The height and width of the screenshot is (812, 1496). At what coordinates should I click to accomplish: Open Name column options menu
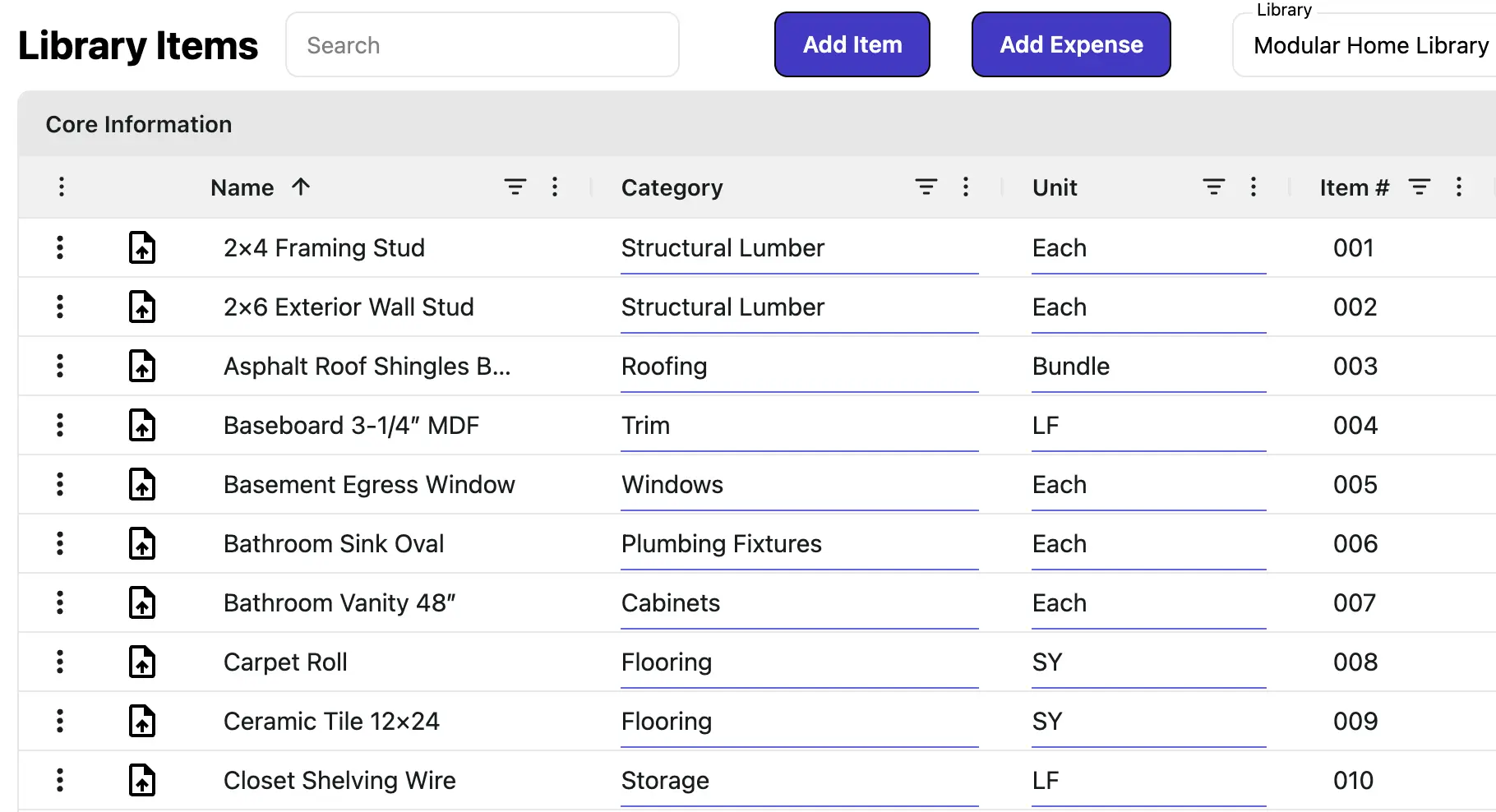555,187
